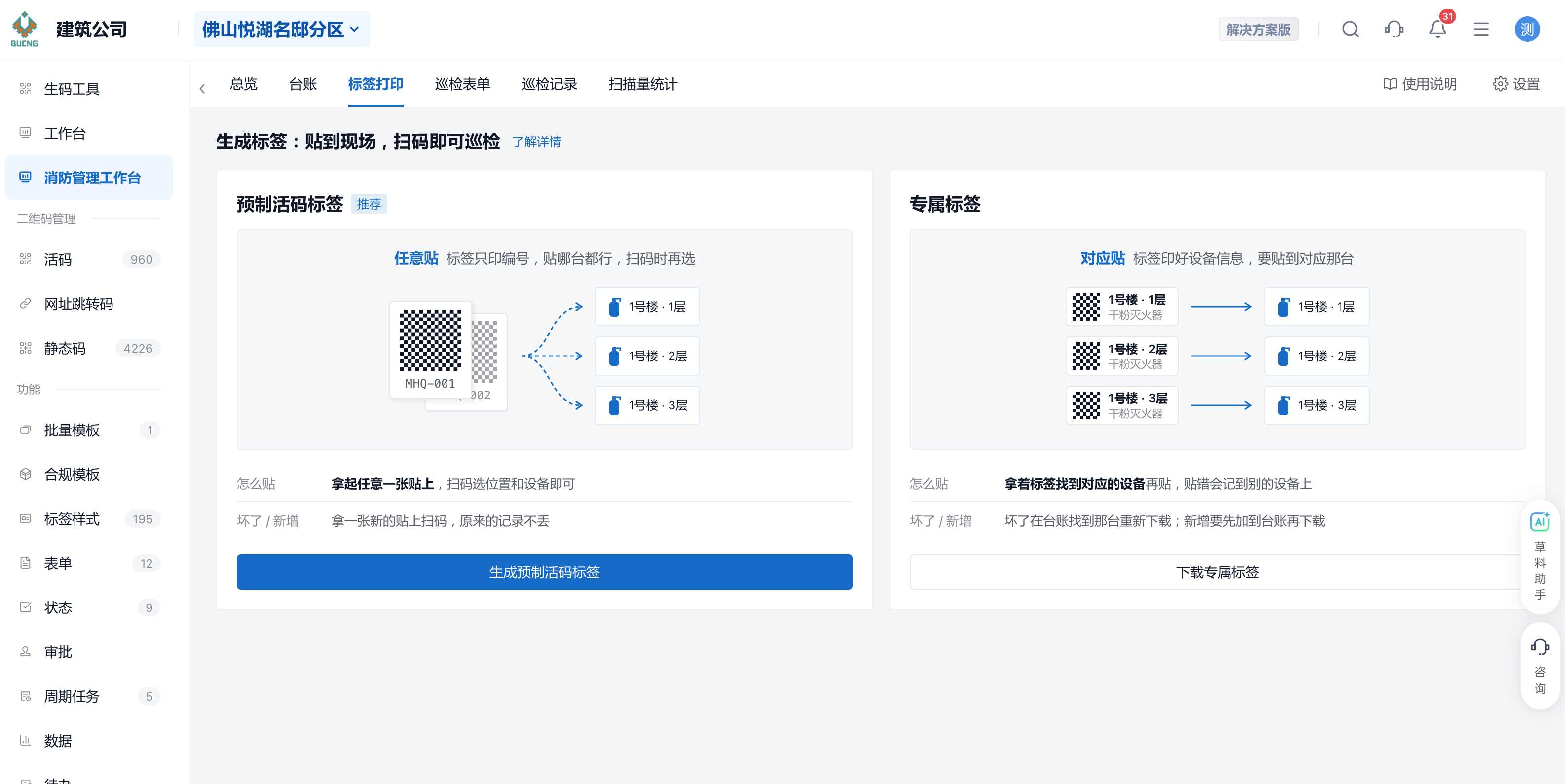Open 活码 with 960 count

coord(89,259)
